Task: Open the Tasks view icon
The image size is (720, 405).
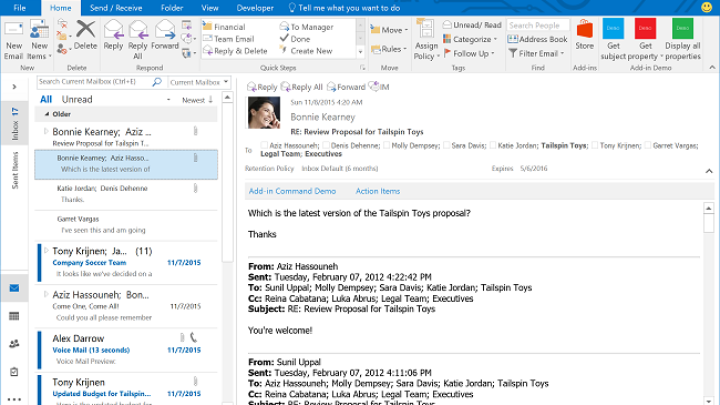Action: 14,371
